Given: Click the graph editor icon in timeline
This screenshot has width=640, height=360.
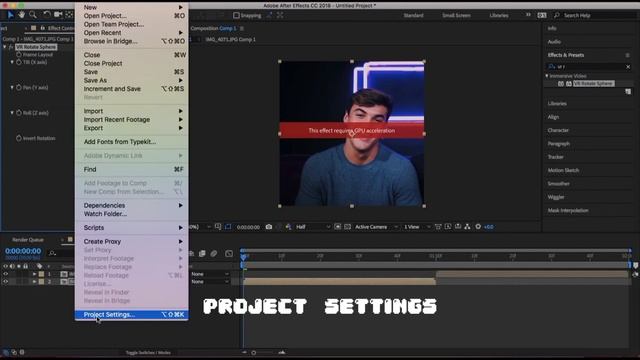Looking at the screenshot, I should [x=229, y=253].
